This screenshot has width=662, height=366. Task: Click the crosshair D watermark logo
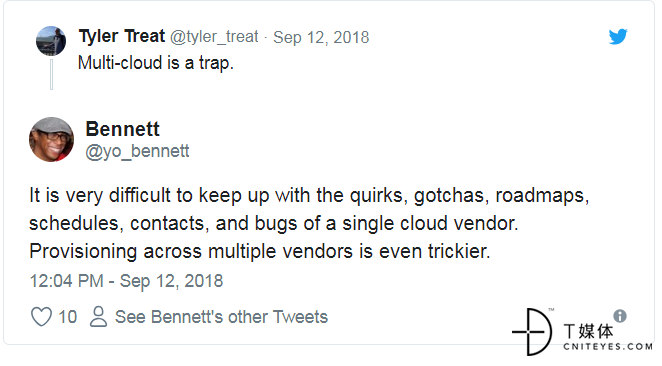(532, 332)
